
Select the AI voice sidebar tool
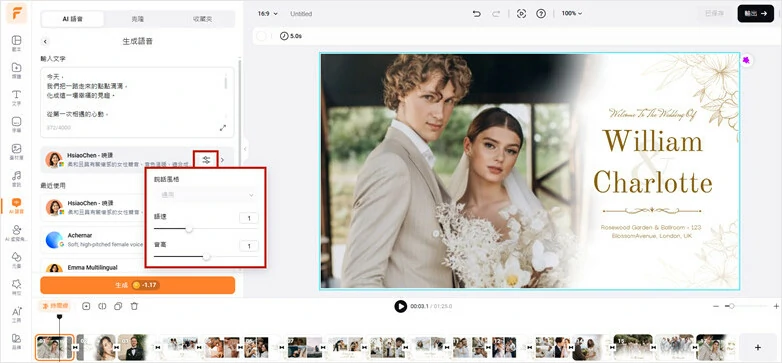(x=16, y=205)
